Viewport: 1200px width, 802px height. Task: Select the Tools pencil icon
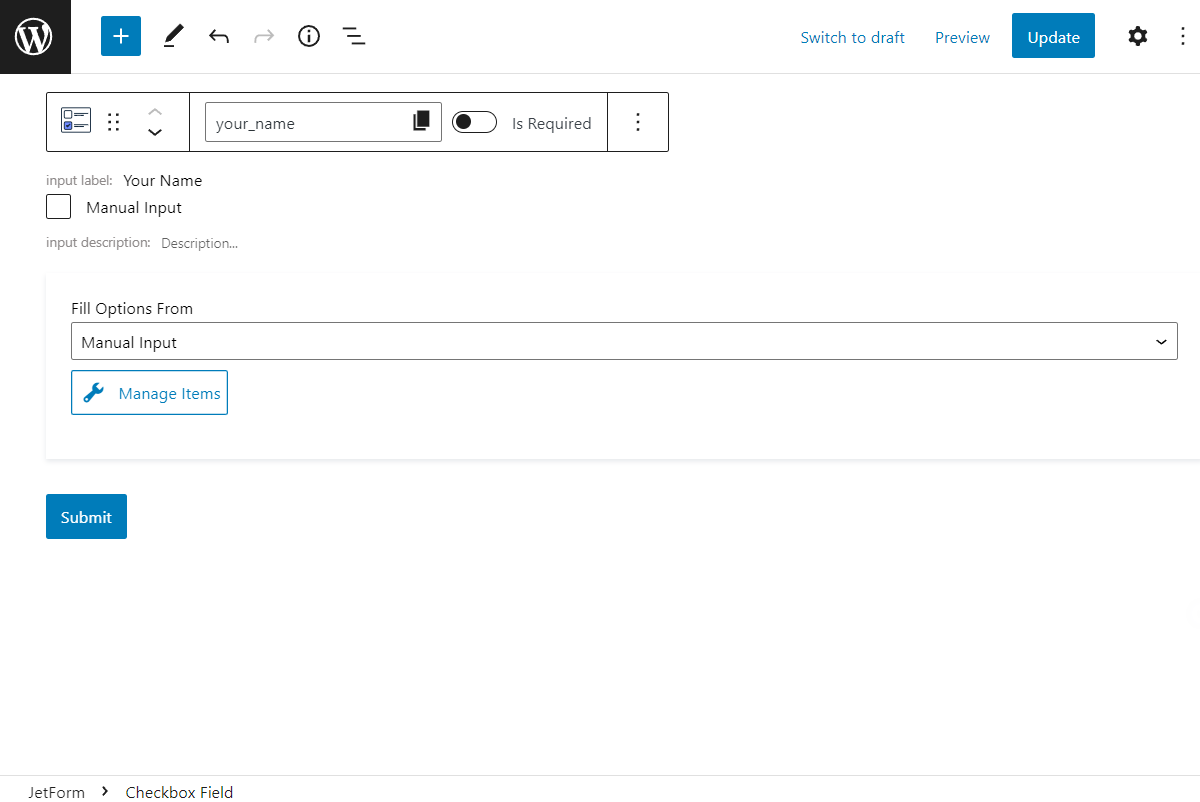pos(172,36)
